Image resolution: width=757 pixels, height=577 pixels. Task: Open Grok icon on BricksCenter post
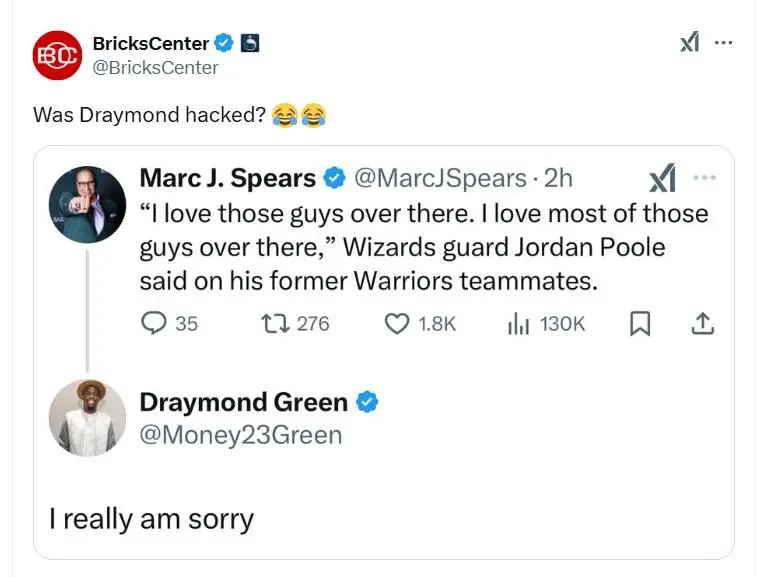(689, 42)
